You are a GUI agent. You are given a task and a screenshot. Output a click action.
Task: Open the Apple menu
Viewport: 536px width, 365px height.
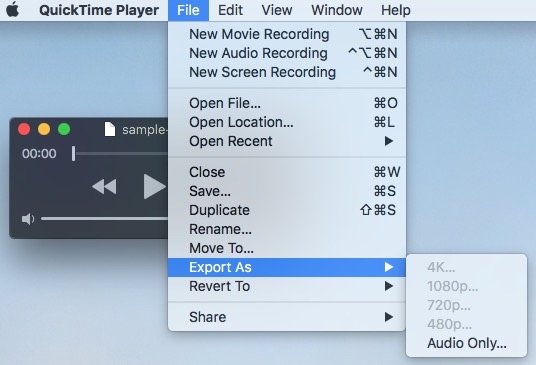(x=13, y=10)
